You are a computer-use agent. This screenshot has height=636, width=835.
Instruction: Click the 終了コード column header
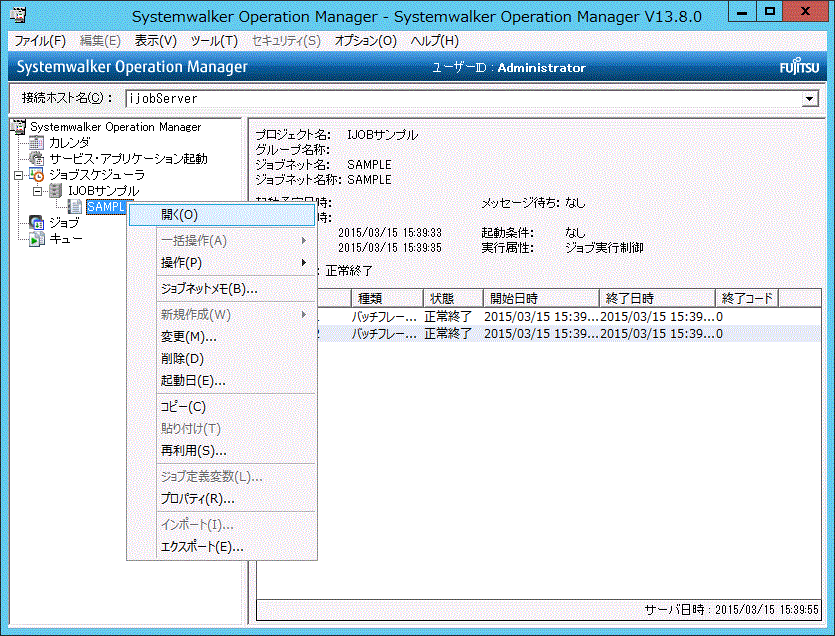point(747,298)
